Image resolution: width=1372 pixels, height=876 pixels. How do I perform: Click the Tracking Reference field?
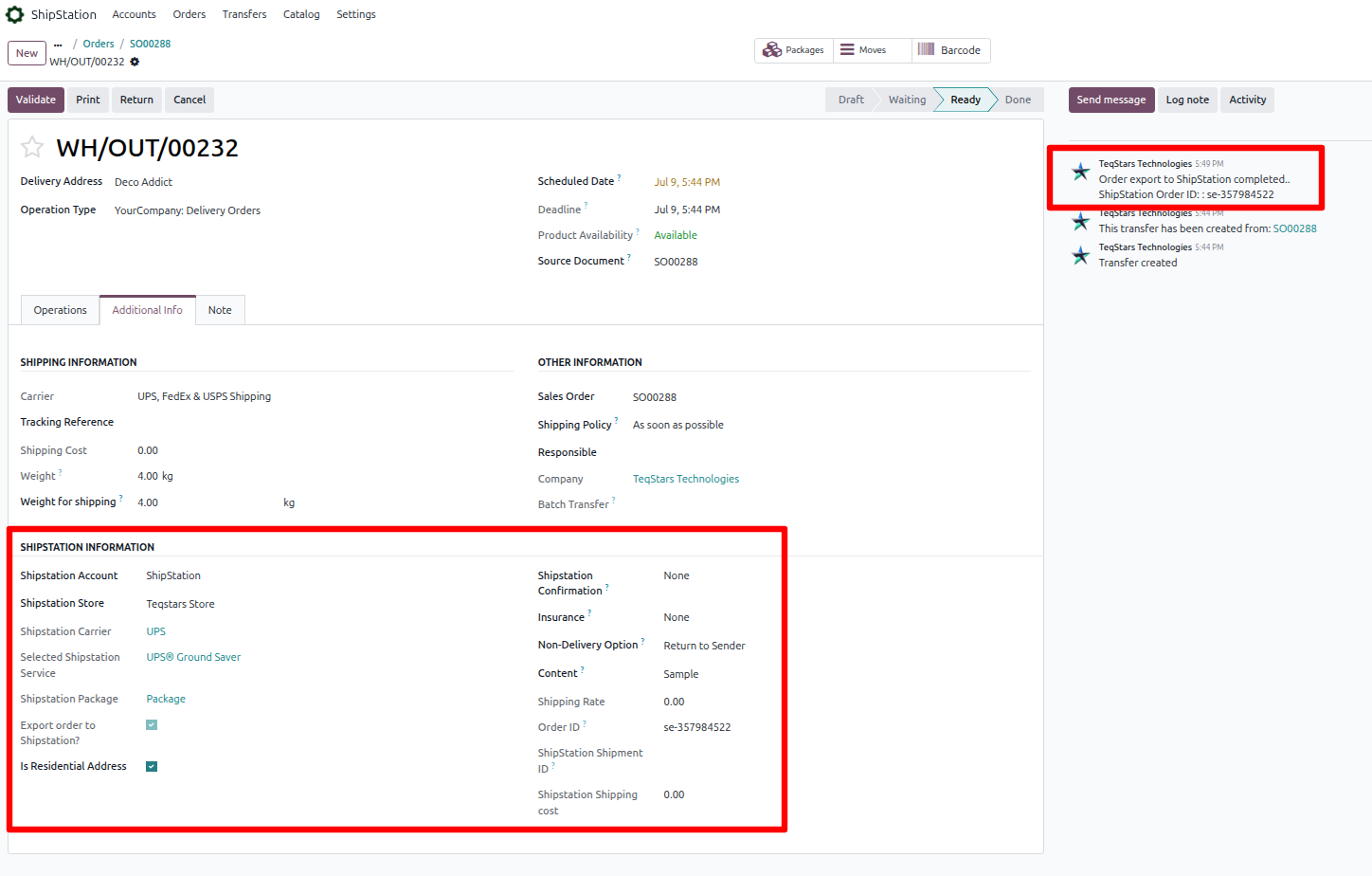tap(324, 423)
